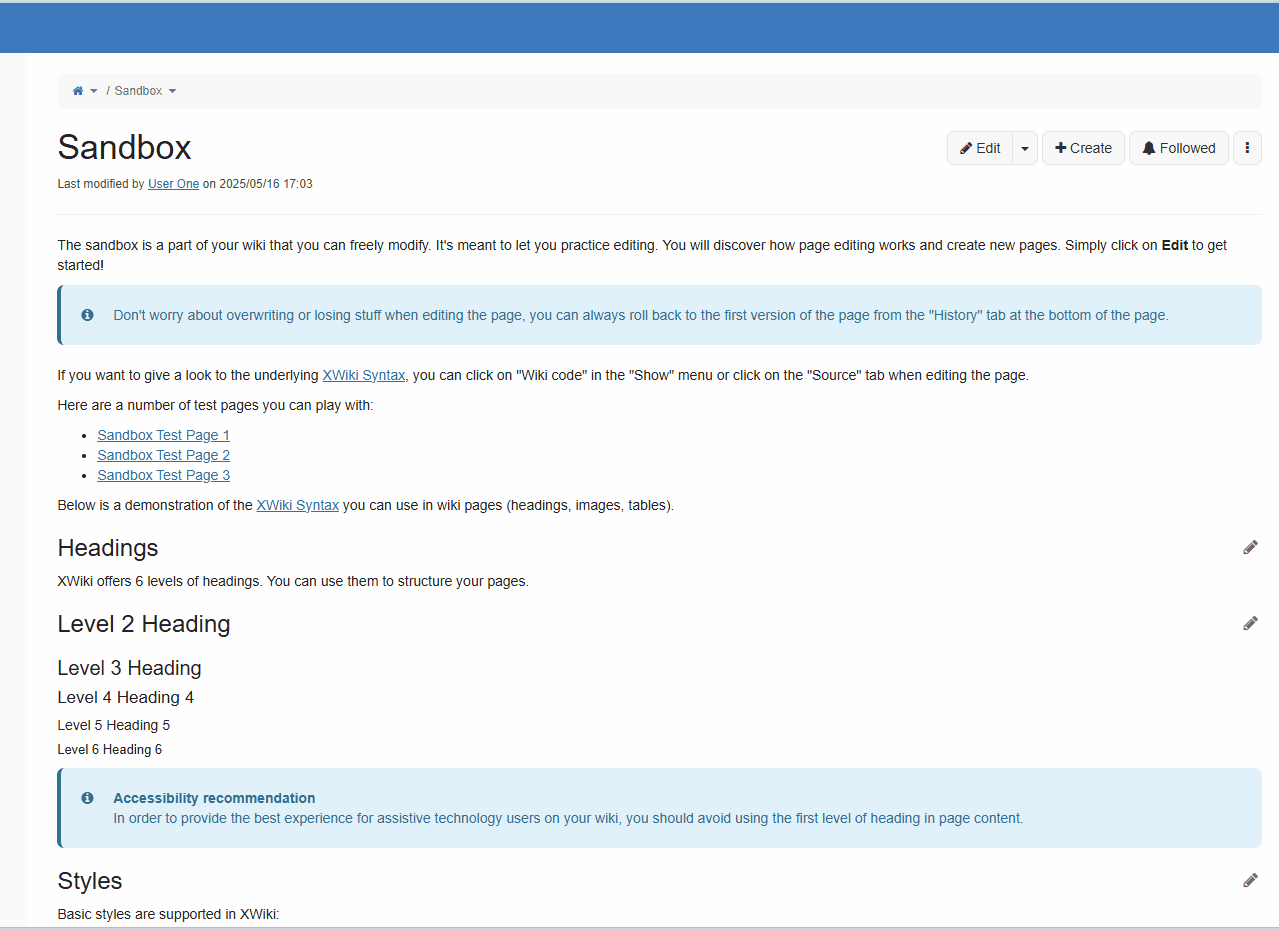Click the Styles section title

90,881
